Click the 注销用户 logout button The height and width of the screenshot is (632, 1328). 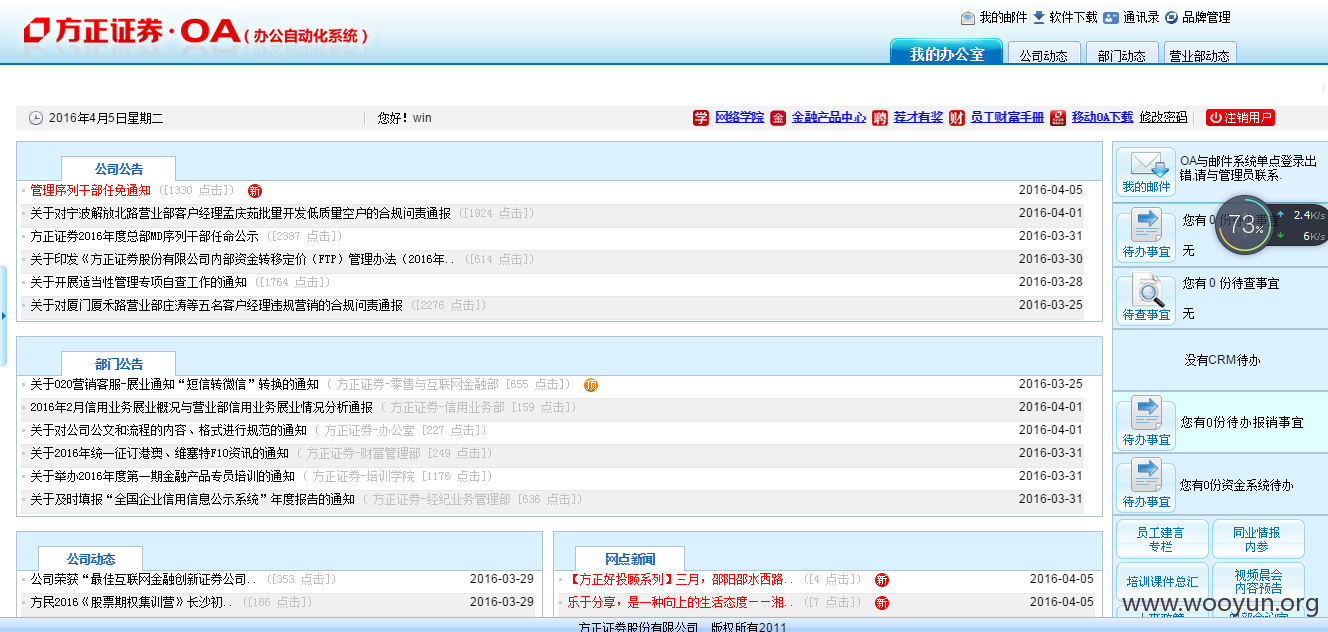click(1240, 117)
